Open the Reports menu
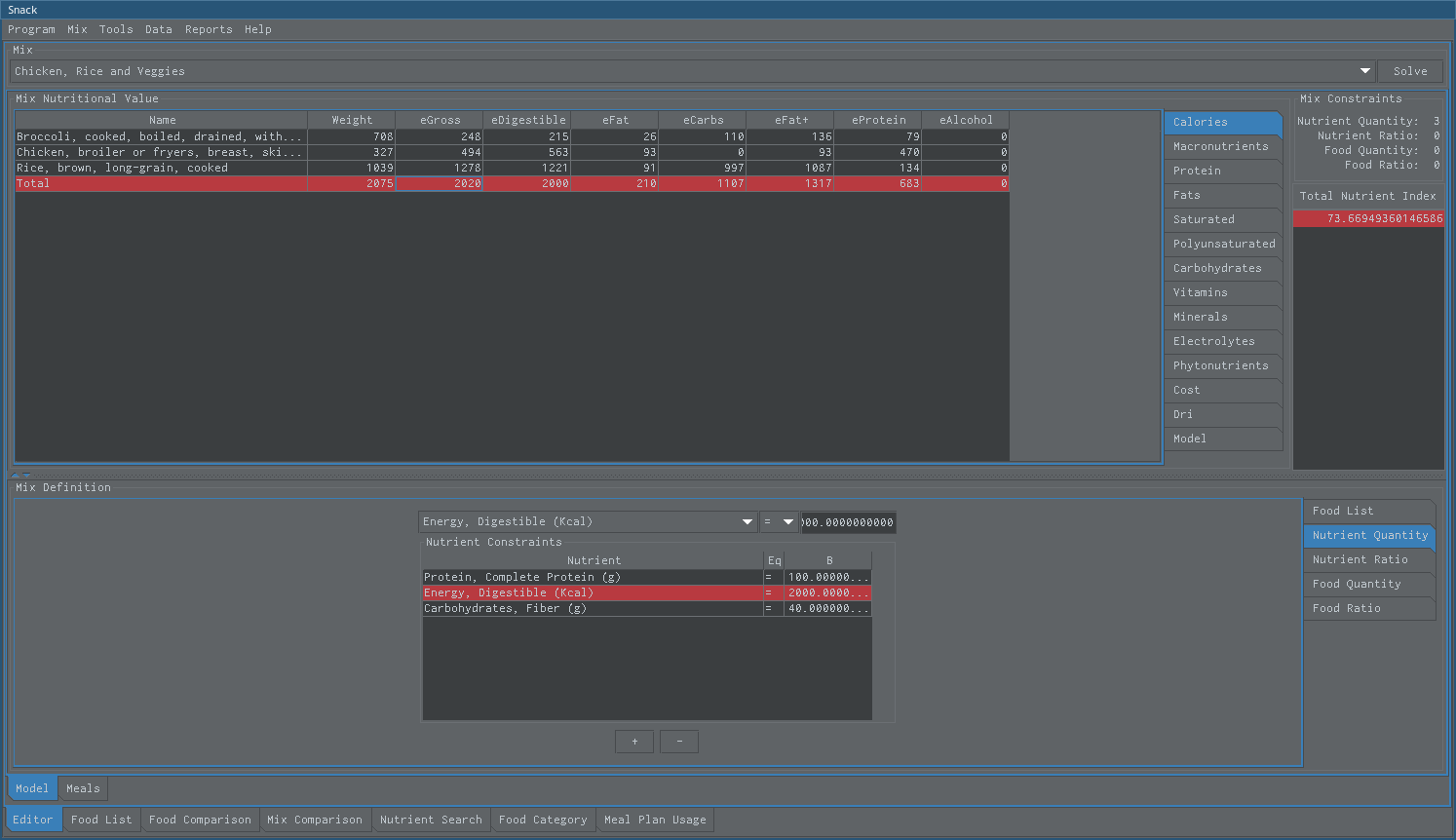Image resolution: width=1456 pixels, height=840 pixels. click(209, 29)
